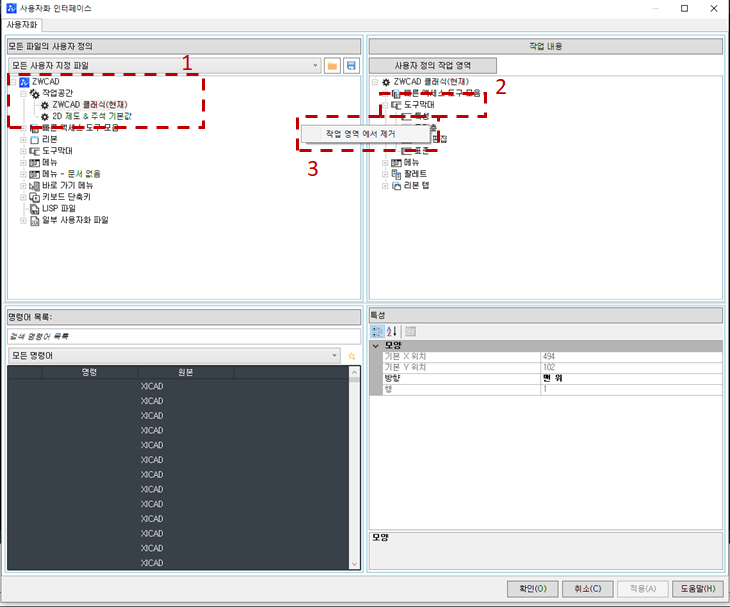Select ZWCAD 클래식(현재) in the left tree
The height and width of the screenshot is (607, 730).
point(90,105)
